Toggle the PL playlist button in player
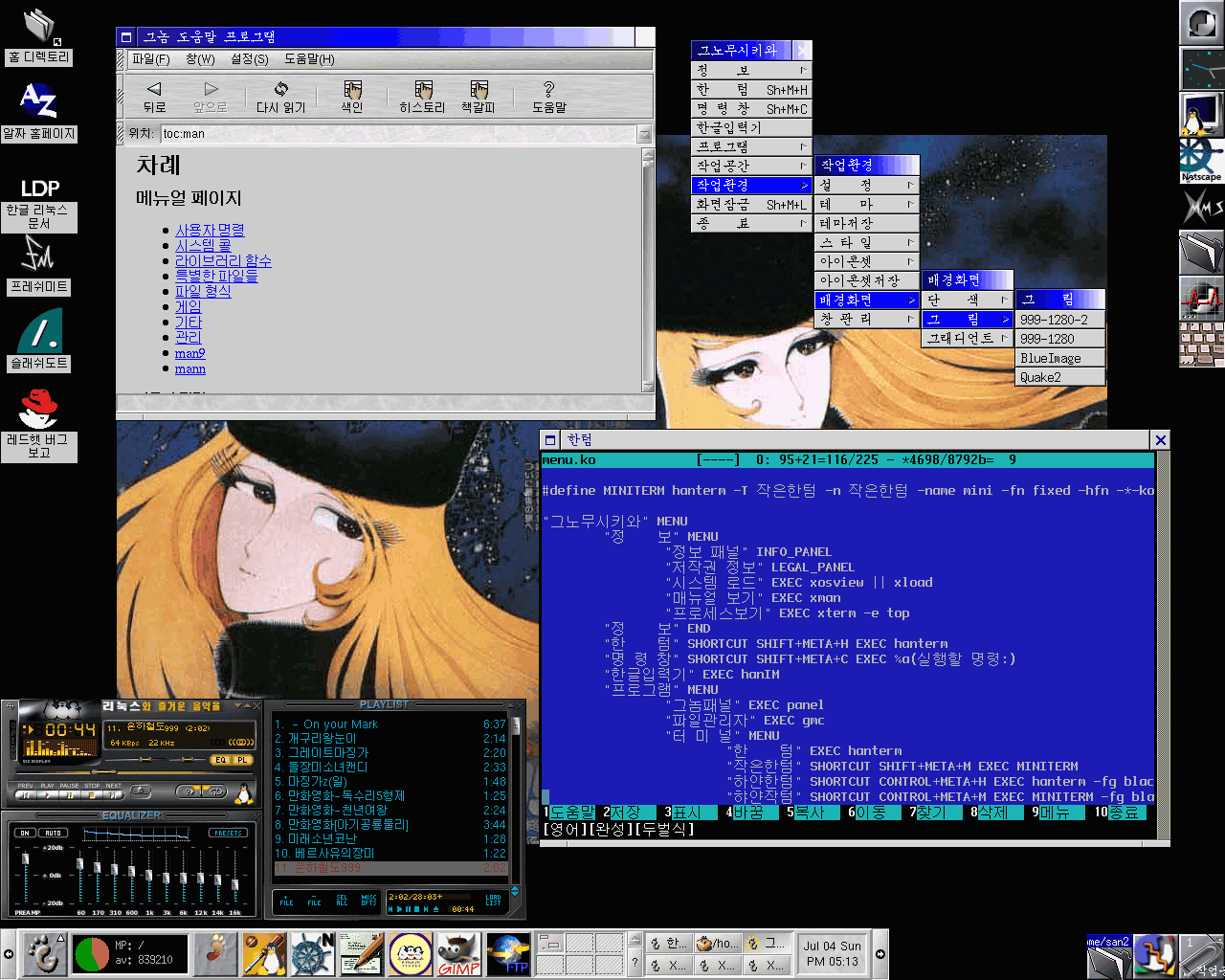 click(242, 760)
